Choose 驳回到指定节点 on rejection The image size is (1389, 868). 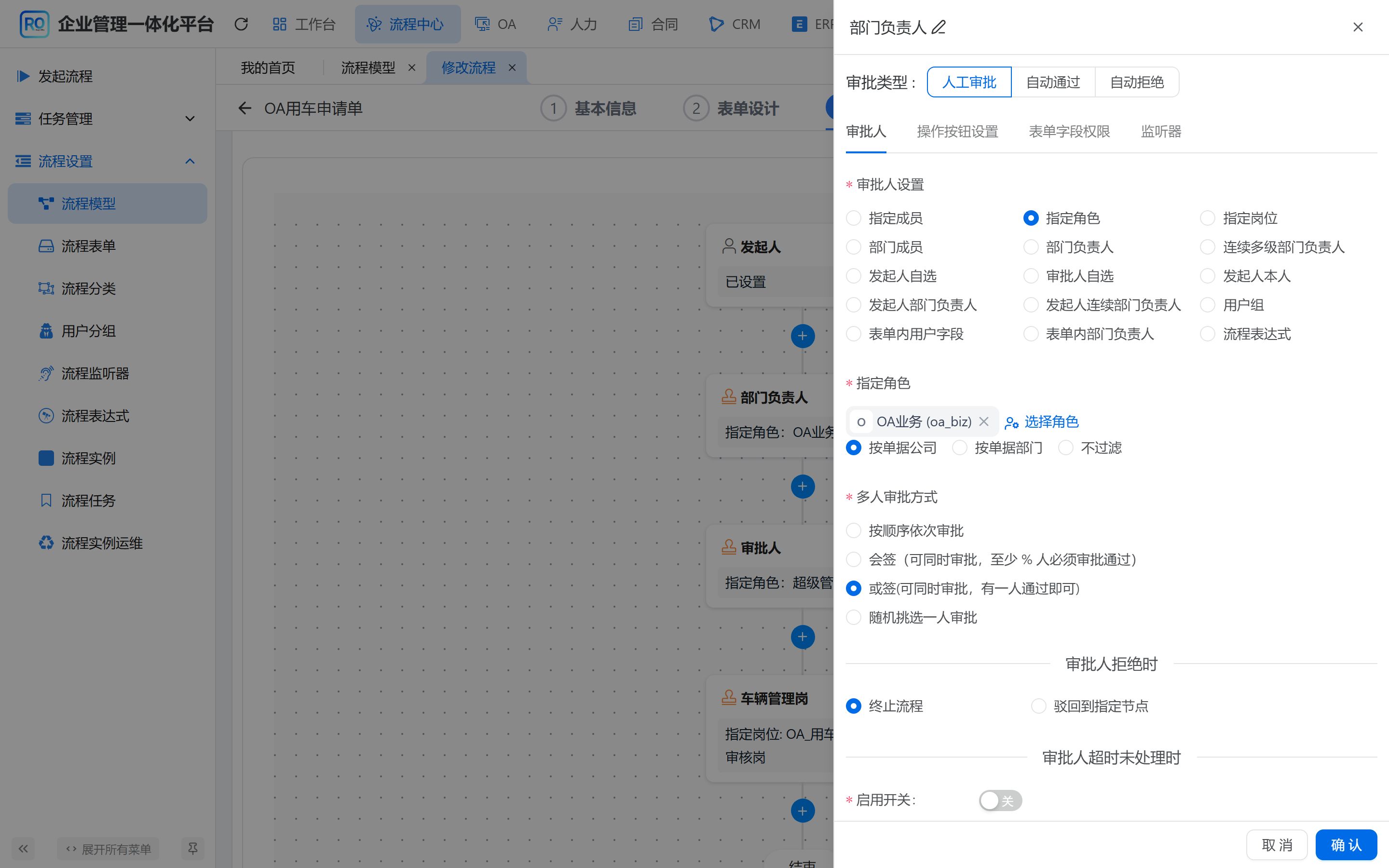(1039, 706)
